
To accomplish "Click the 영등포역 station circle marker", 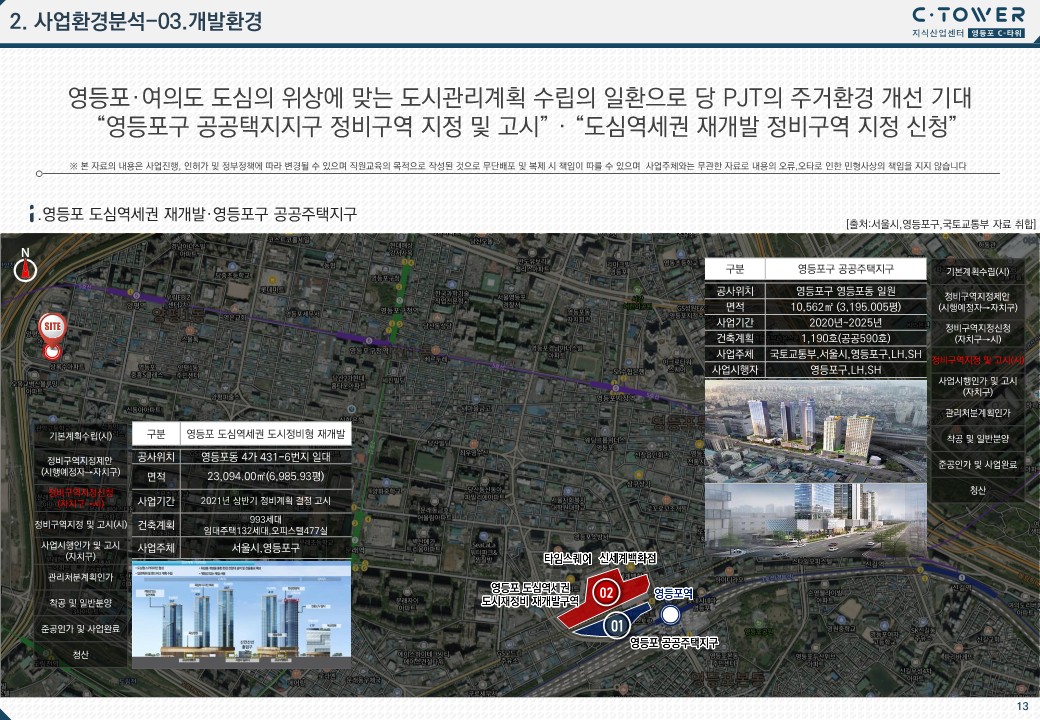I will (x=672, y=614).
